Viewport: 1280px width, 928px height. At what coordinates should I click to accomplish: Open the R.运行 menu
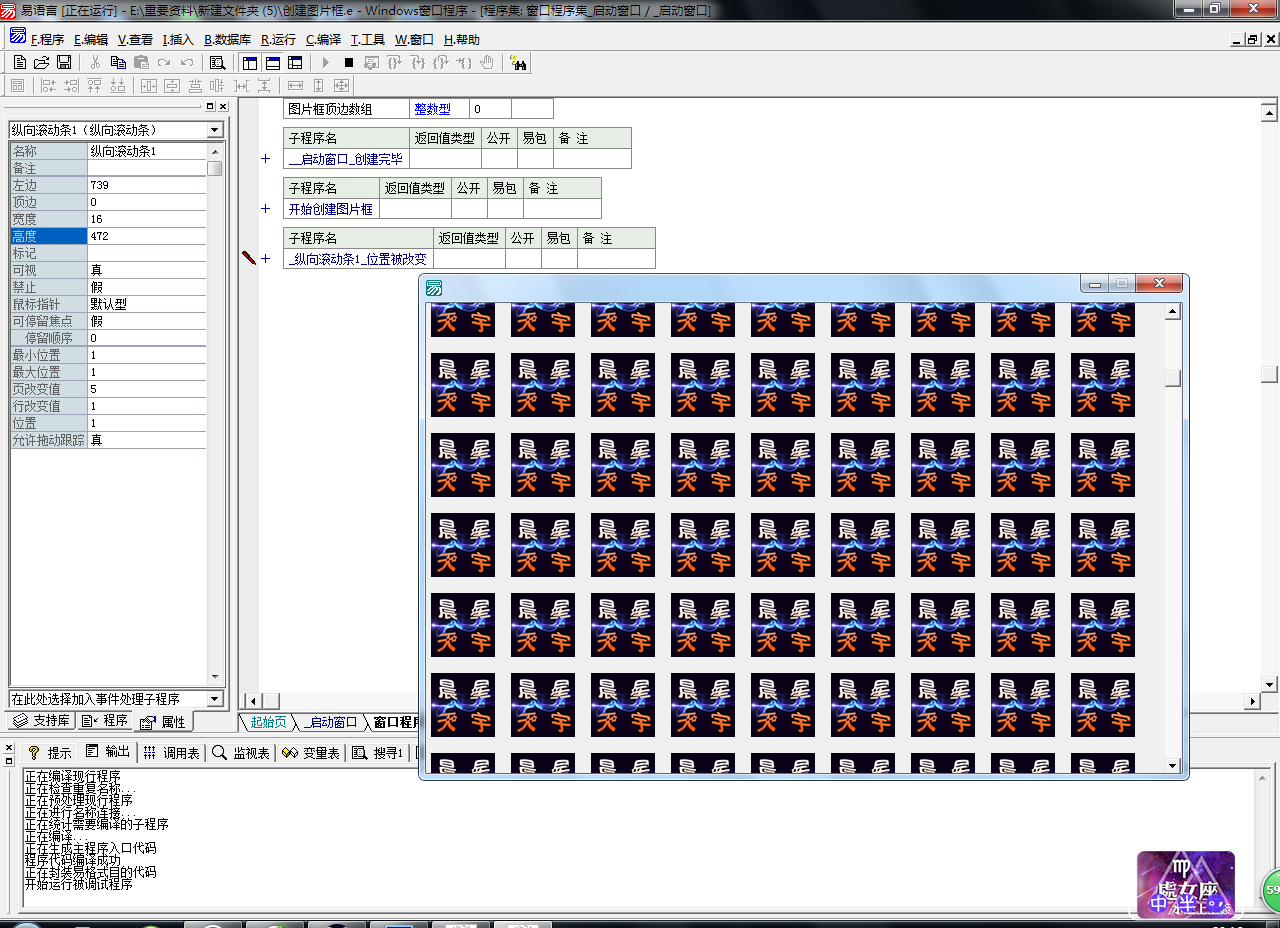coord(278,40)
